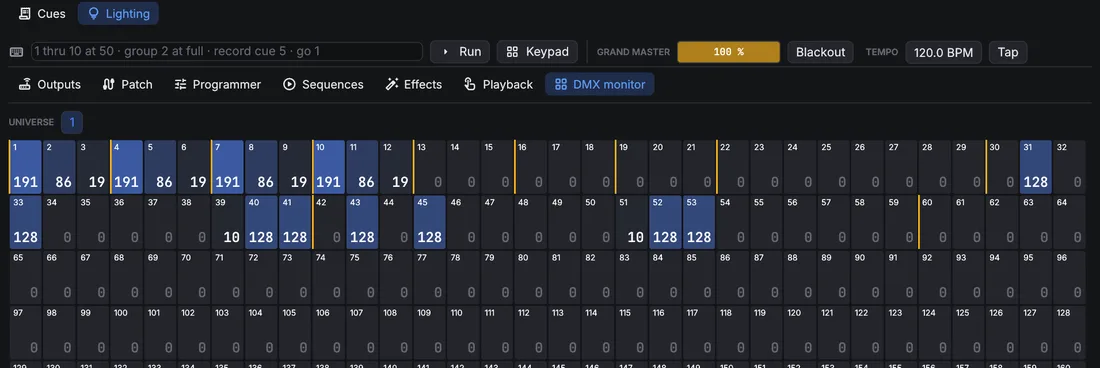Select DMX channel 3 cell showing 19
Screen dimensions: 1100x368
pyautogui.click(x=93, y=167)
